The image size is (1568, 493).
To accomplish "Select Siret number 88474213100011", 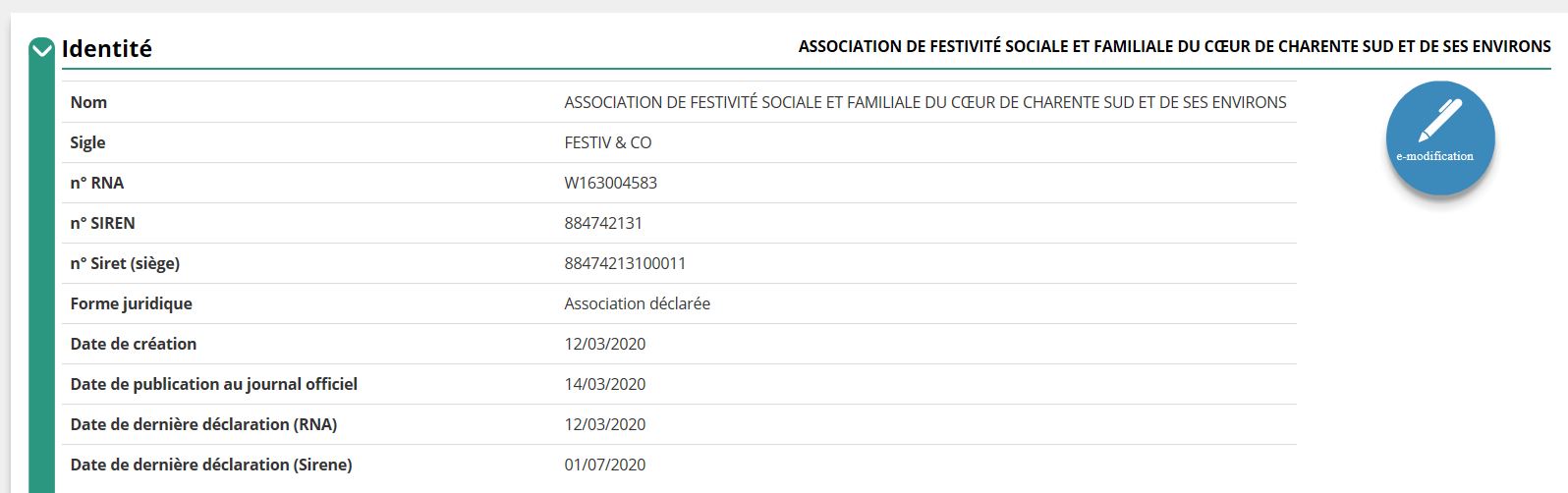I will (x=625, y=263).
